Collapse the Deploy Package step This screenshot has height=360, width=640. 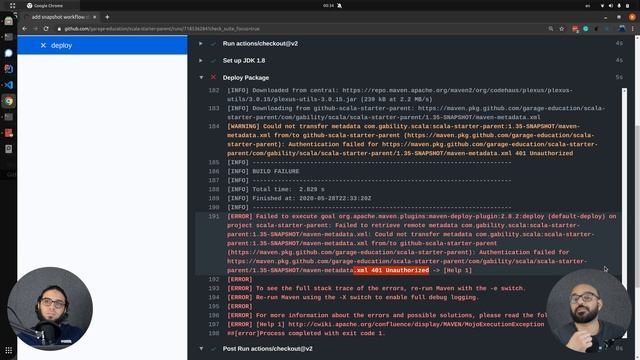201,77
